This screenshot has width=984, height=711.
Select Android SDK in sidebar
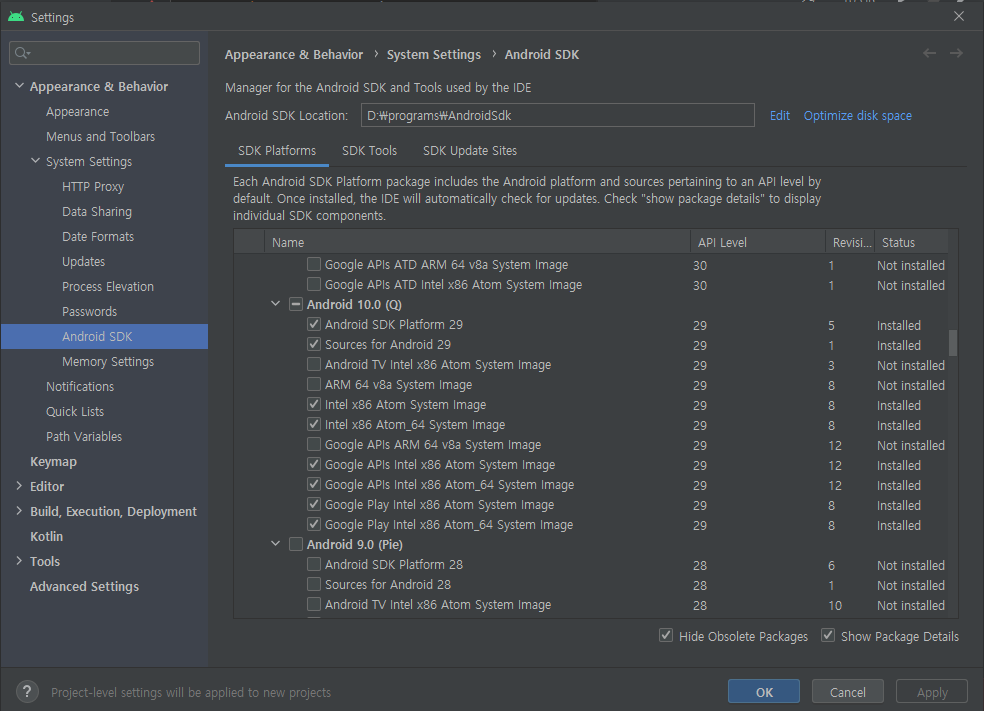104,336
